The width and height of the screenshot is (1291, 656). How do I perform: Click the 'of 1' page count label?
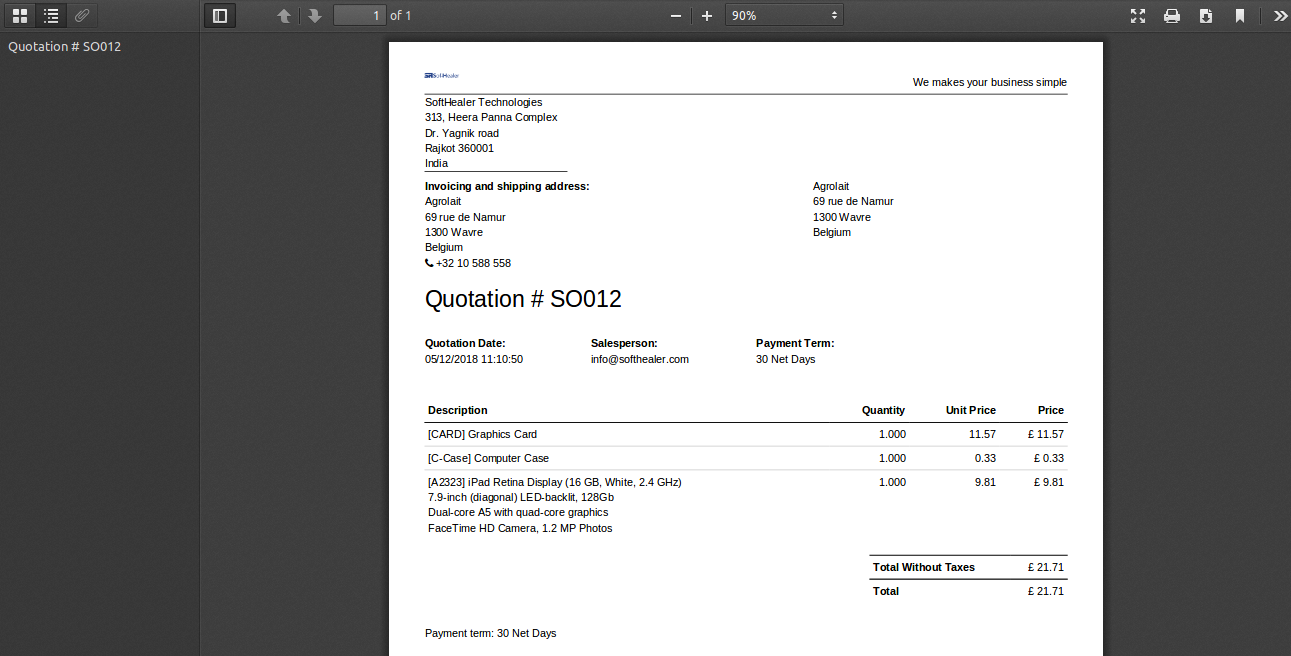tap(400, 15)
